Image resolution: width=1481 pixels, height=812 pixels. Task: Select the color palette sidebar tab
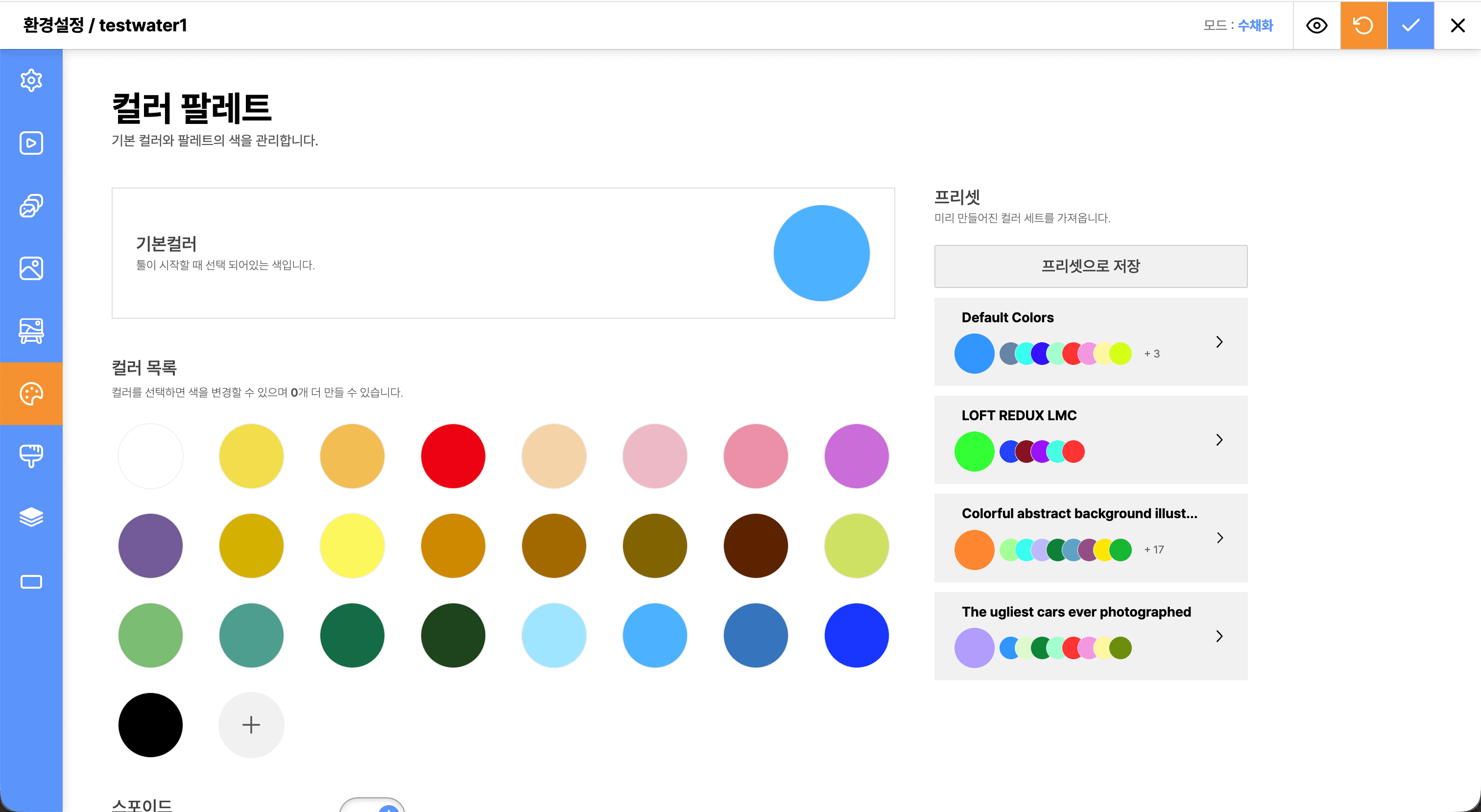point(31,394)
